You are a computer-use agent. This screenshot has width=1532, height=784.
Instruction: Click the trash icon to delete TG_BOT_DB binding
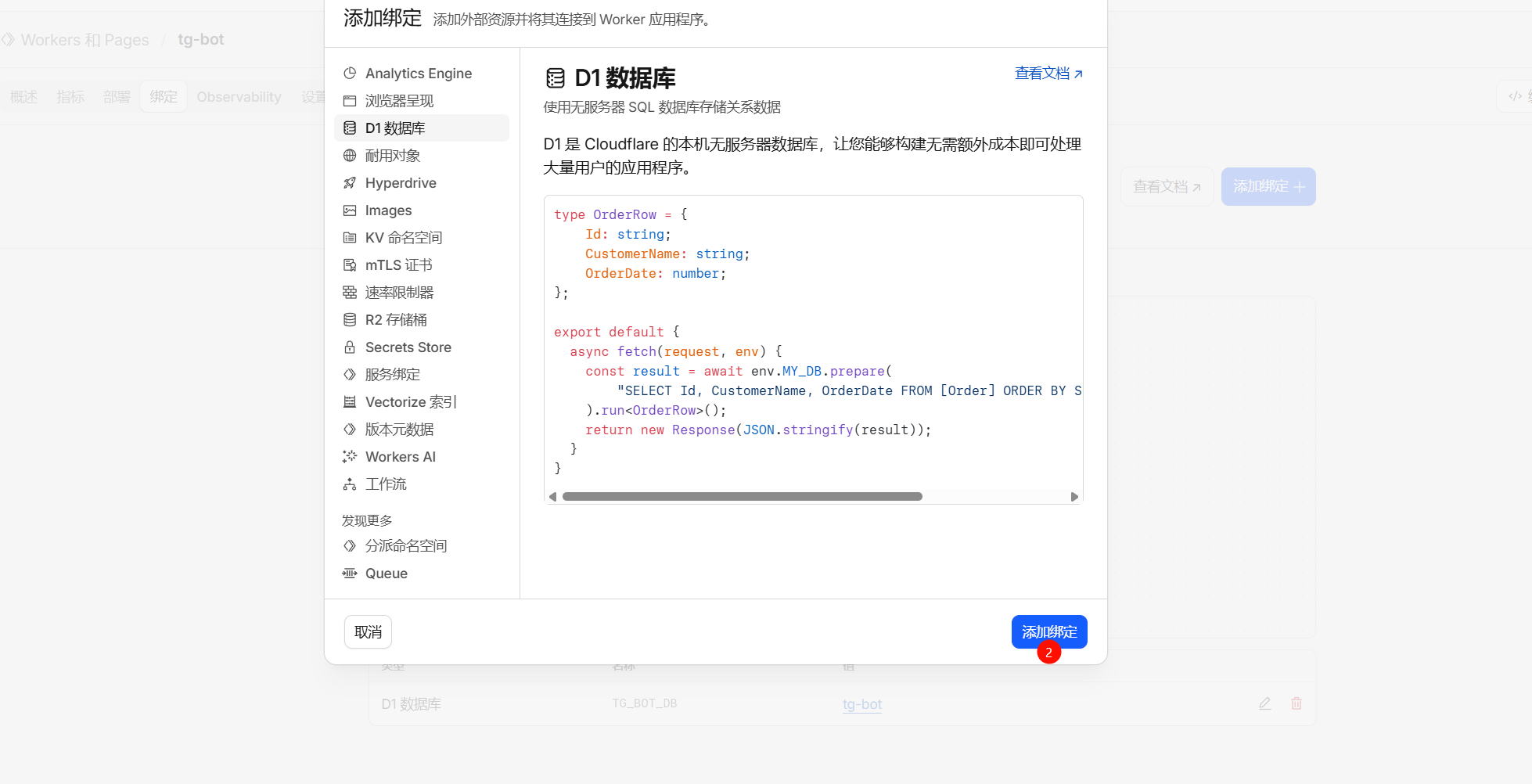pos(1296,703)
